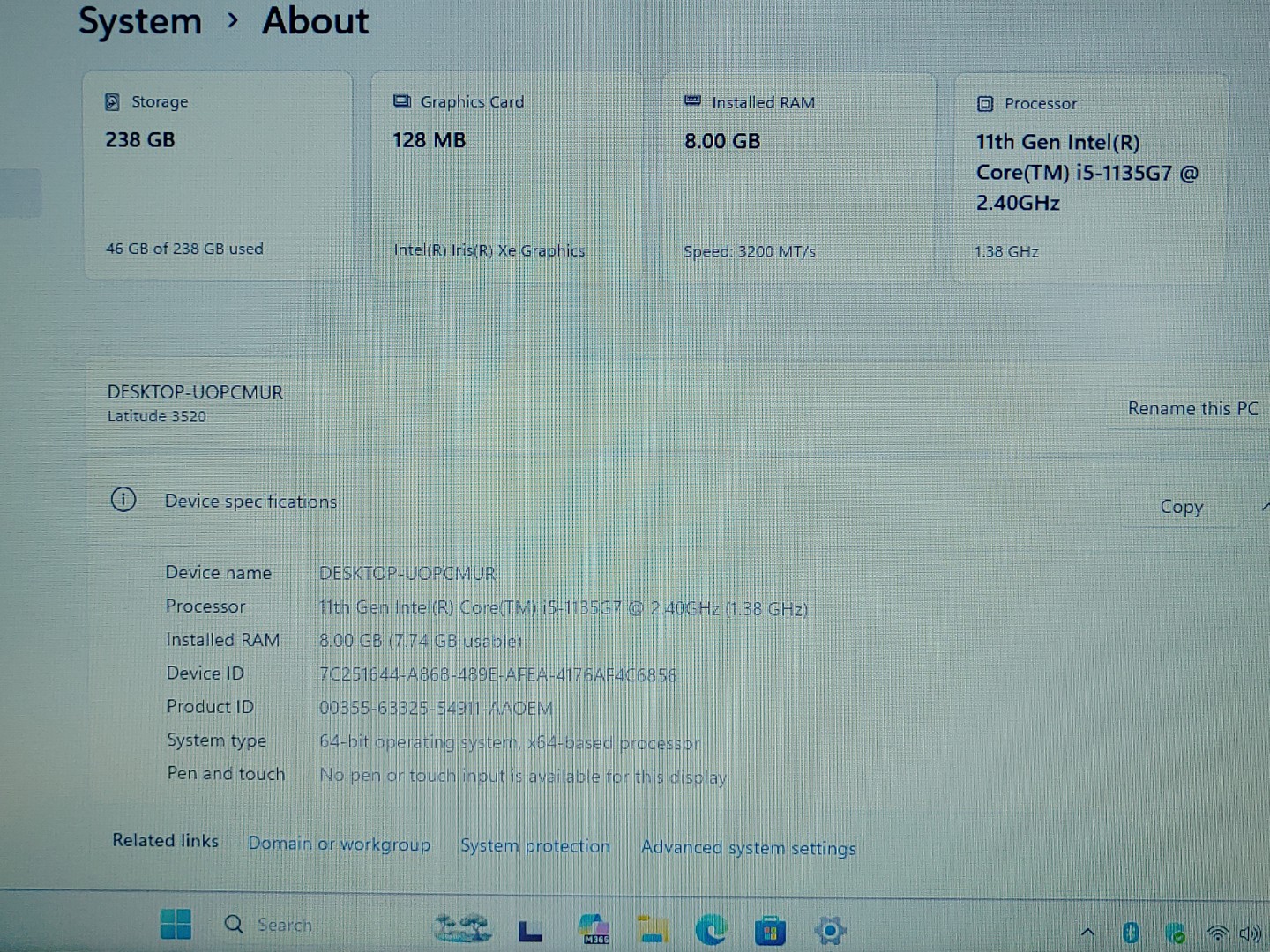Viewport: 1270px width, 952px height.
Task: Launch Microsoft Edge from the taskbar
Action: pos(711,929)
